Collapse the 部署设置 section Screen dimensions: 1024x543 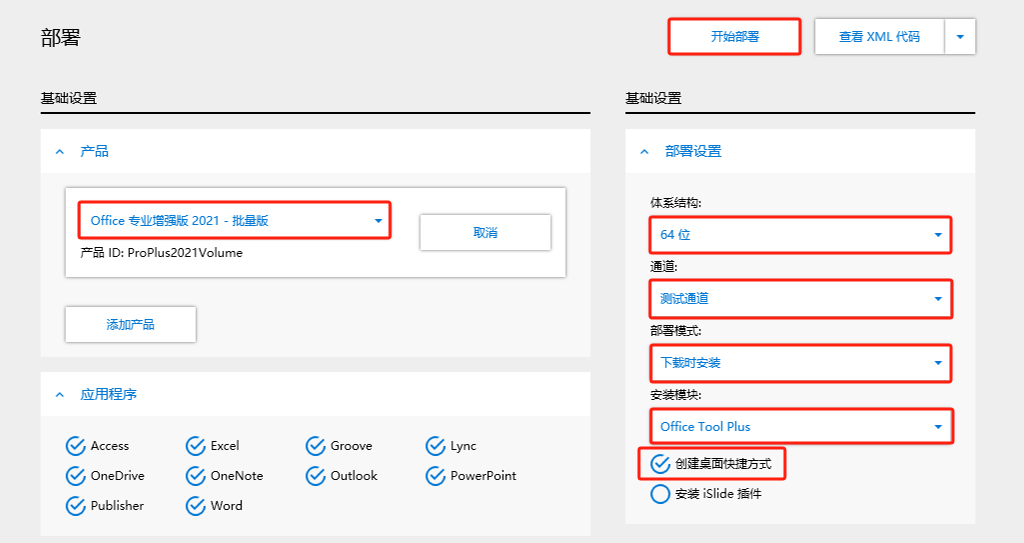[x=645, y=152]
